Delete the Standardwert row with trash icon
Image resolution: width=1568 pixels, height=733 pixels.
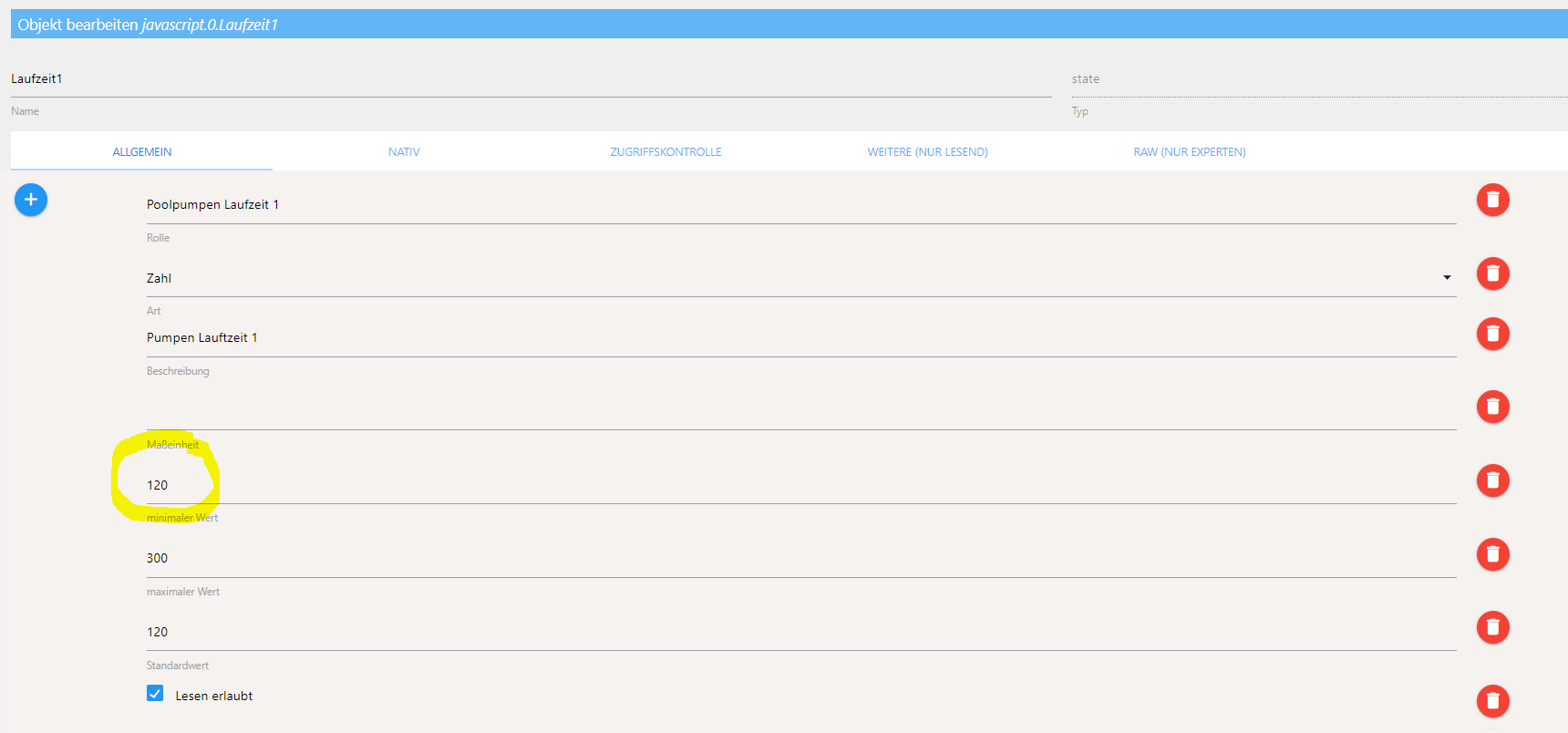point(1492,627)
